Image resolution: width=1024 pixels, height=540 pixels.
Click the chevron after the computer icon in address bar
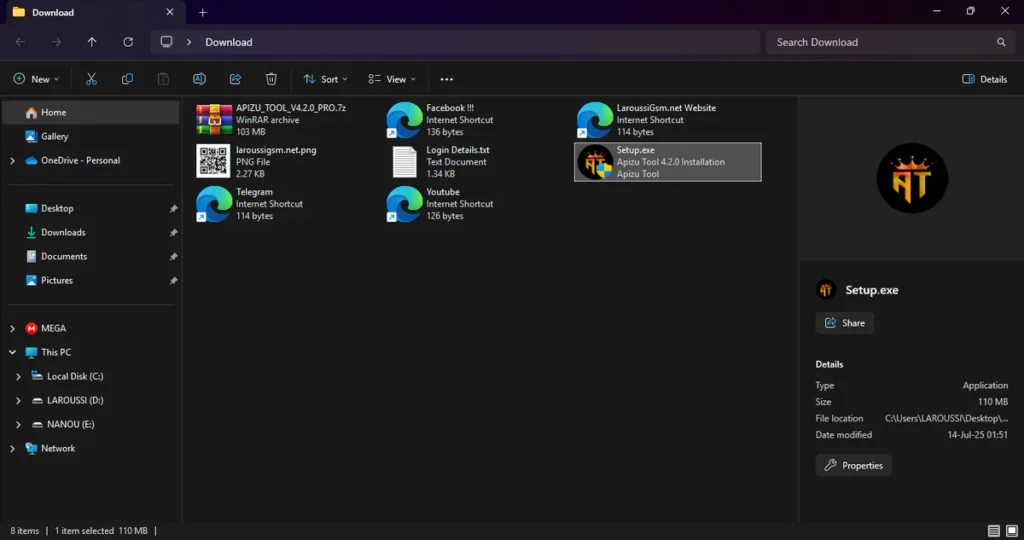[189, 42]
